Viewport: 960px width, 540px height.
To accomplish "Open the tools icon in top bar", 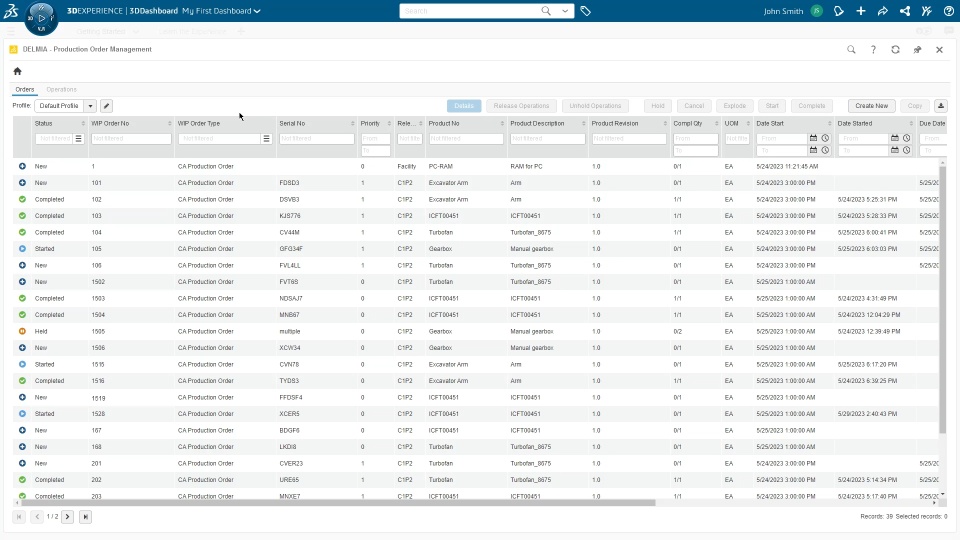I will (926, 11).
